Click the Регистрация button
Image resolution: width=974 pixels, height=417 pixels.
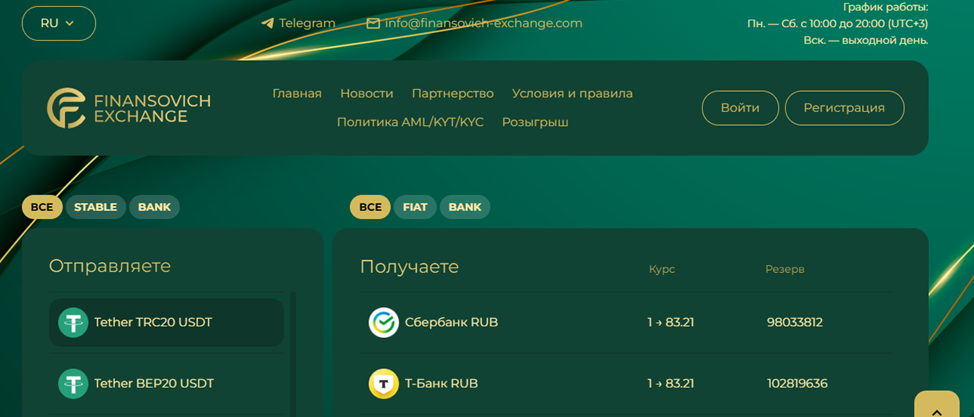tap(844, 108)
